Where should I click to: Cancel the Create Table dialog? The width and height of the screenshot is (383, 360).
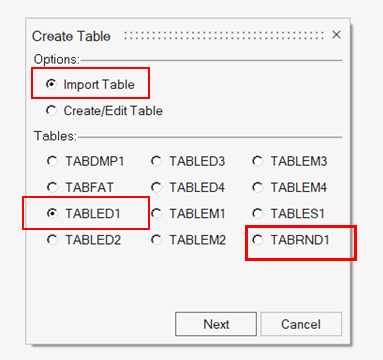pyautogui.click(x=301, y=324)
